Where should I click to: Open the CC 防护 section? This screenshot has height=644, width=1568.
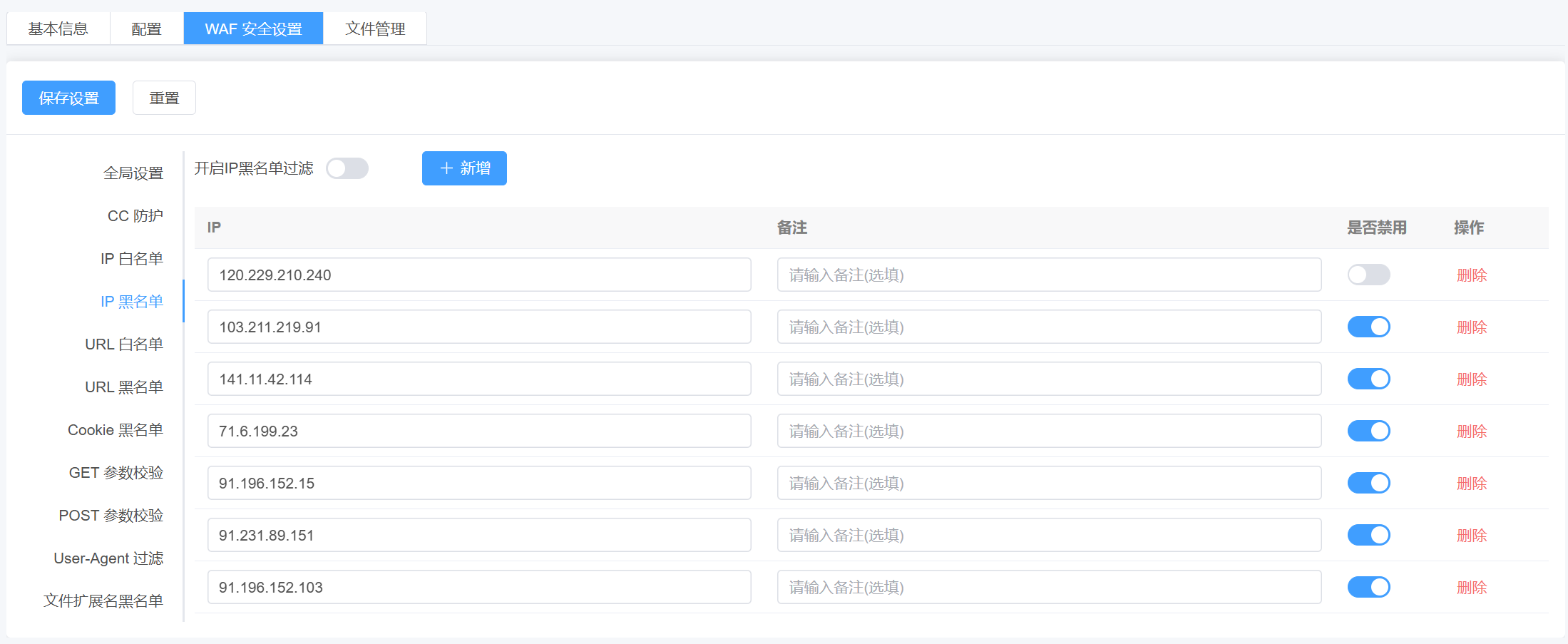point(135,216)
